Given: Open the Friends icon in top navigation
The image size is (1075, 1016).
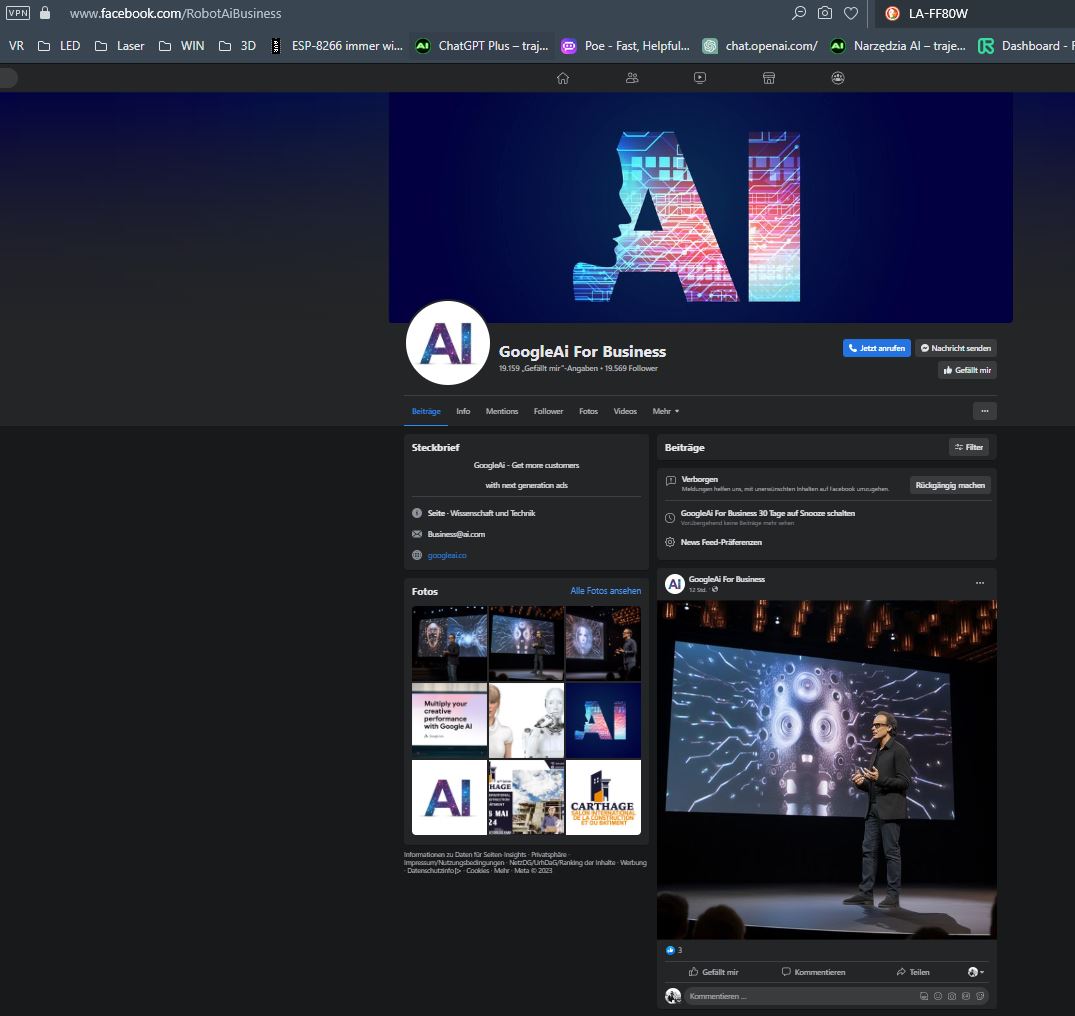Looking at the screenshot, I should 632,78.
